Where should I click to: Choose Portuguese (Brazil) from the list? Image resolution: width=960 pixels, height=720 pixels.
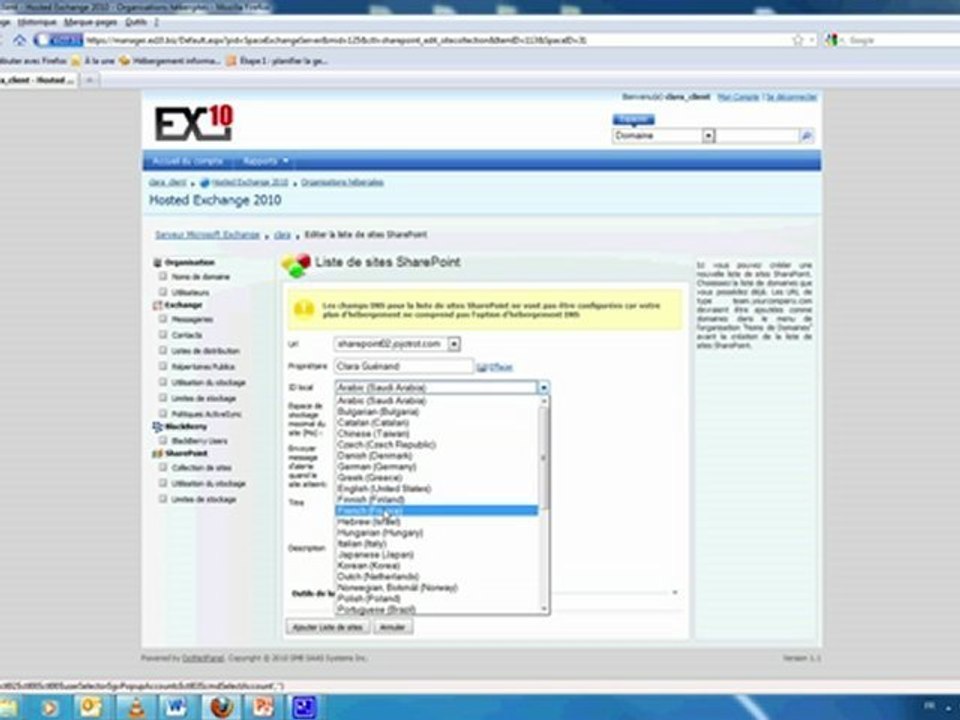[437, 610]
